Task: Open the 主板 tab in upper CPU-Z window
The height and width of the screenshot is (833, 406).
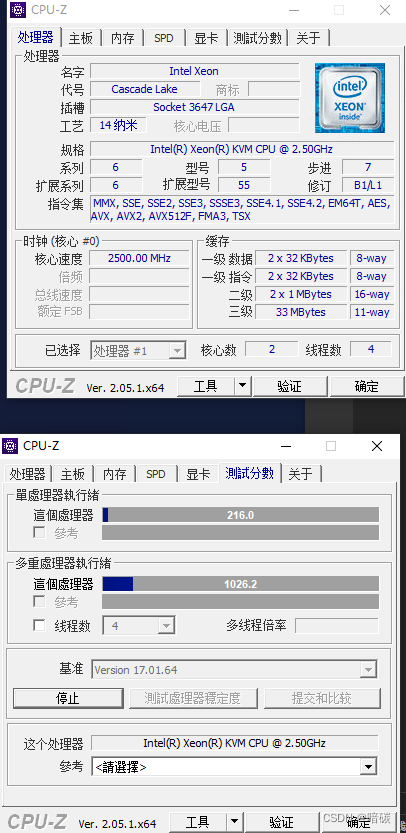Action: tap(81, 38)
